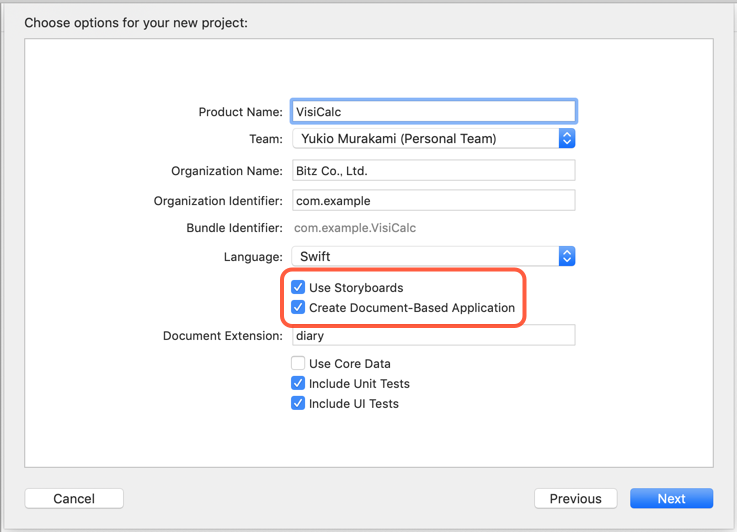
Task: Enable the Use Core Data checkbox
Action: 298,363
